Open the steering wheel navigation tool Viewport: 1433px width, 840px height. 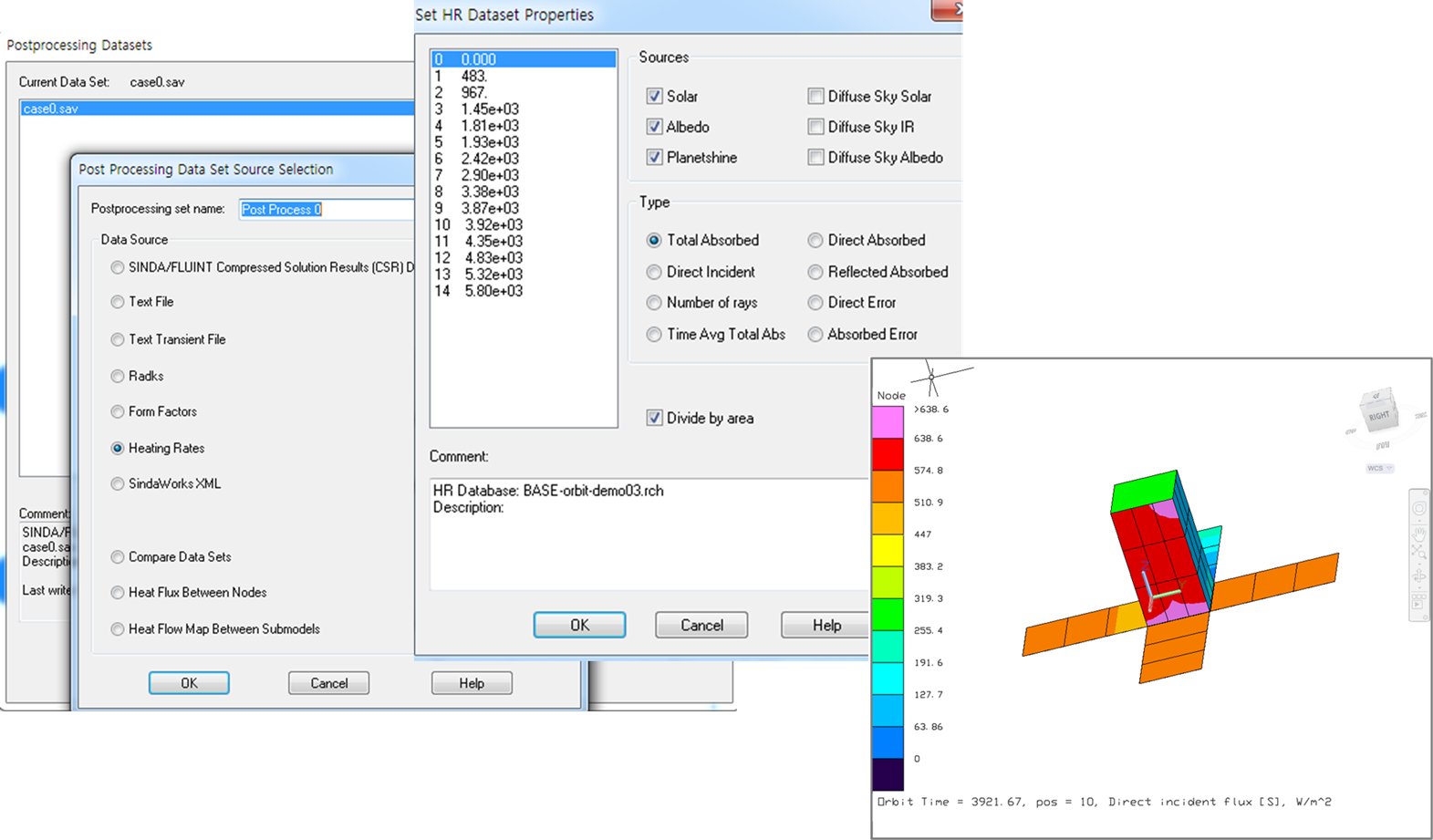(x=1418, y=508)
